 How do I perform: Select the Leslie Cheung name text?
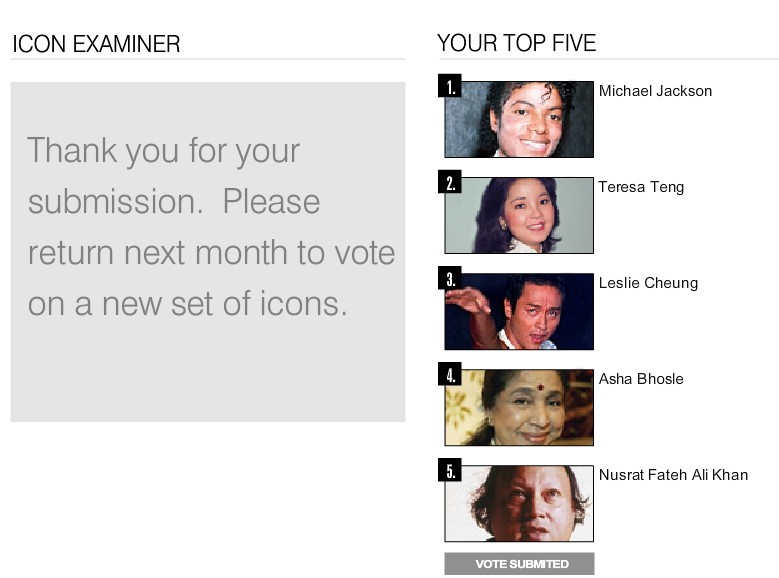click(648, 283)
